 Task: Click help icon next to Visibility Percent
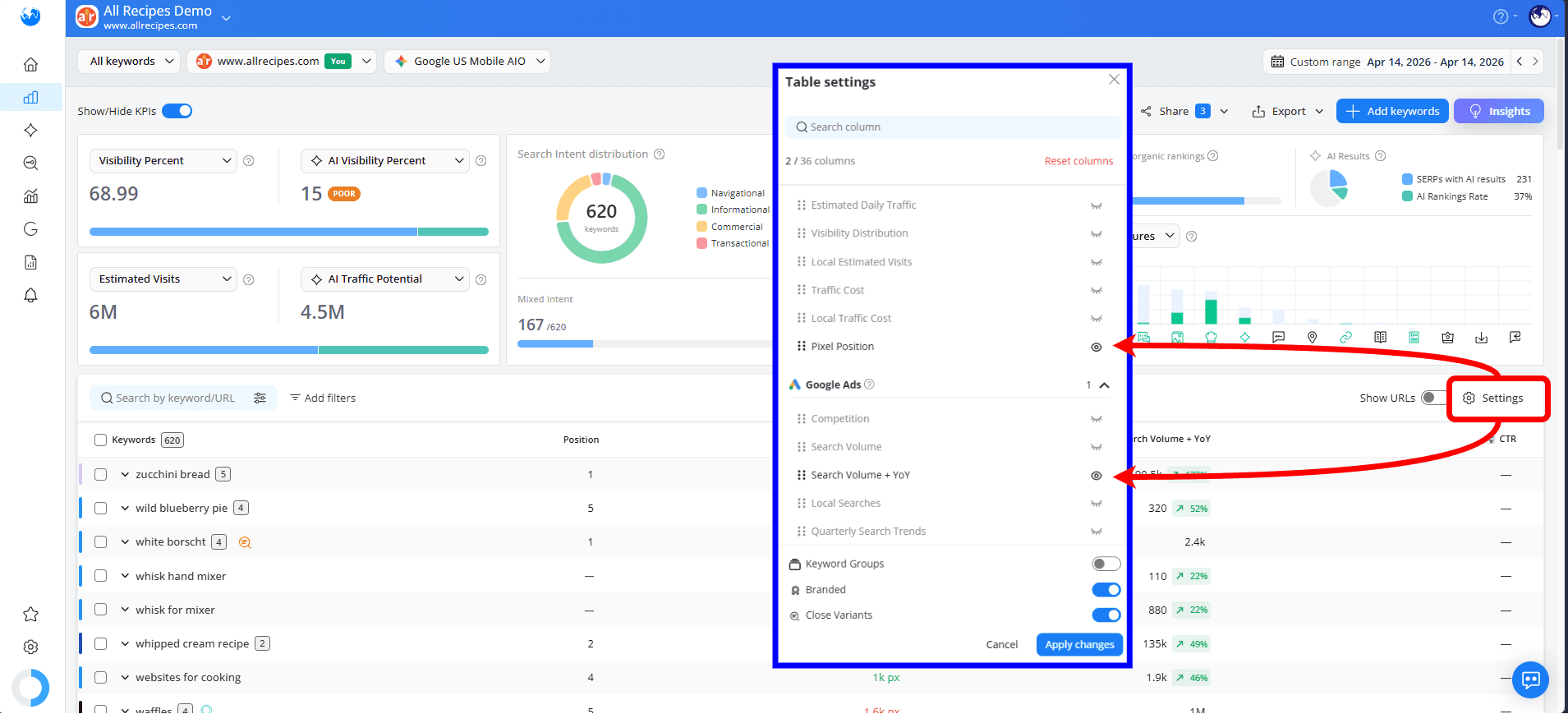coord(249,161)
